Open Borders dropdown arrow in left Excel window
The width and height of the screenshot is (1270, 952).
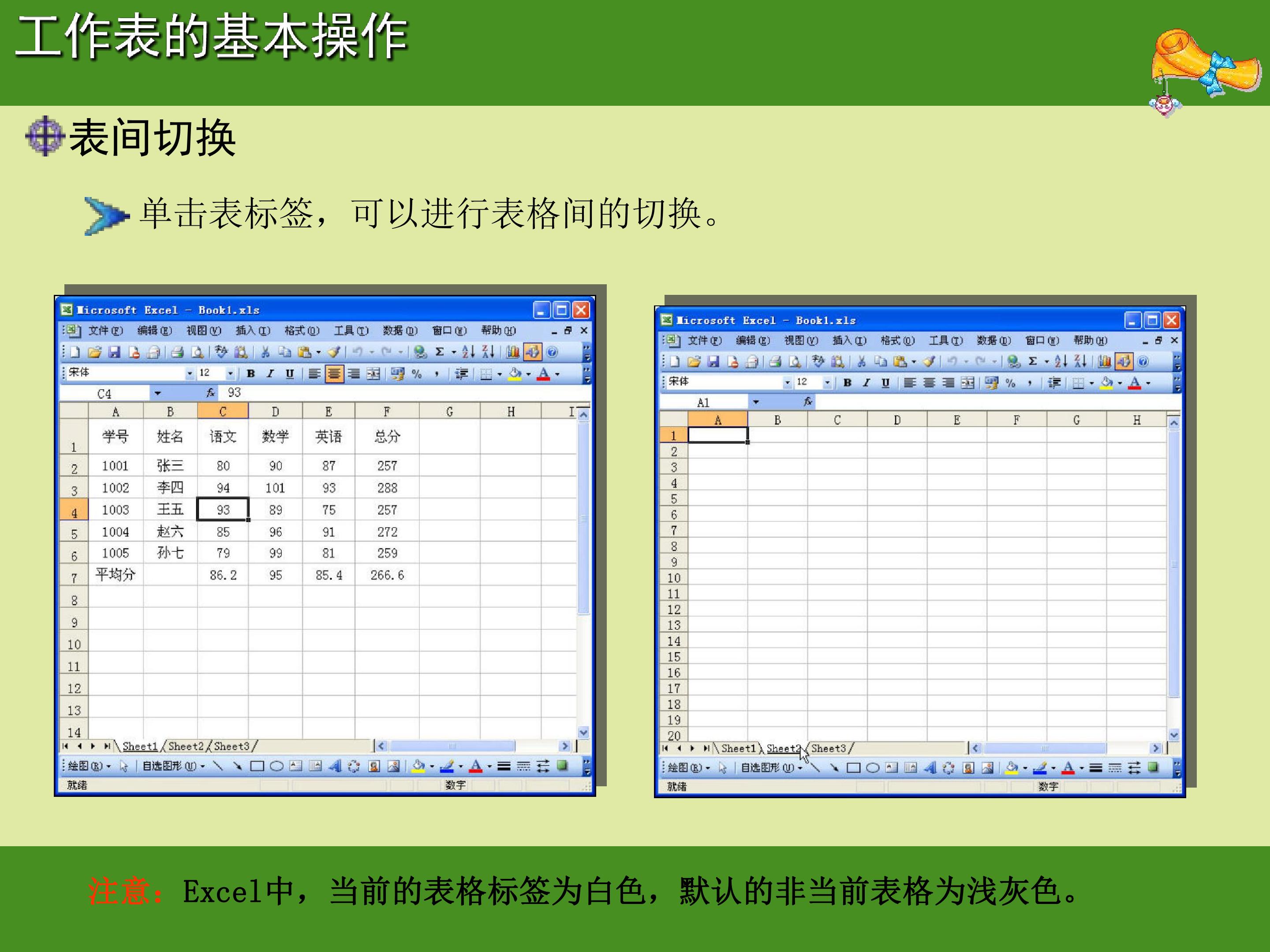coord(500,375)
